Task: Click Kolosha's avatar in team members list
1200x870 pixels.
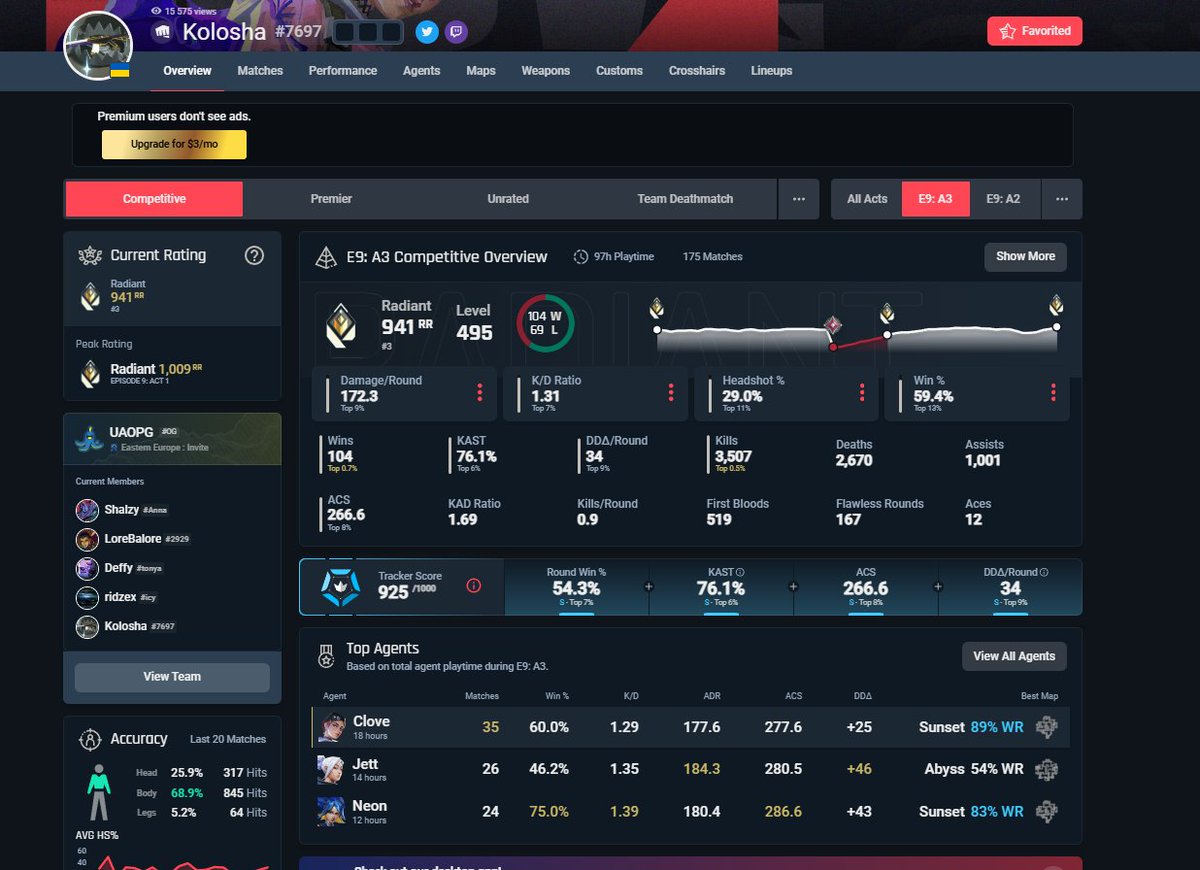Action: (87, 626)
